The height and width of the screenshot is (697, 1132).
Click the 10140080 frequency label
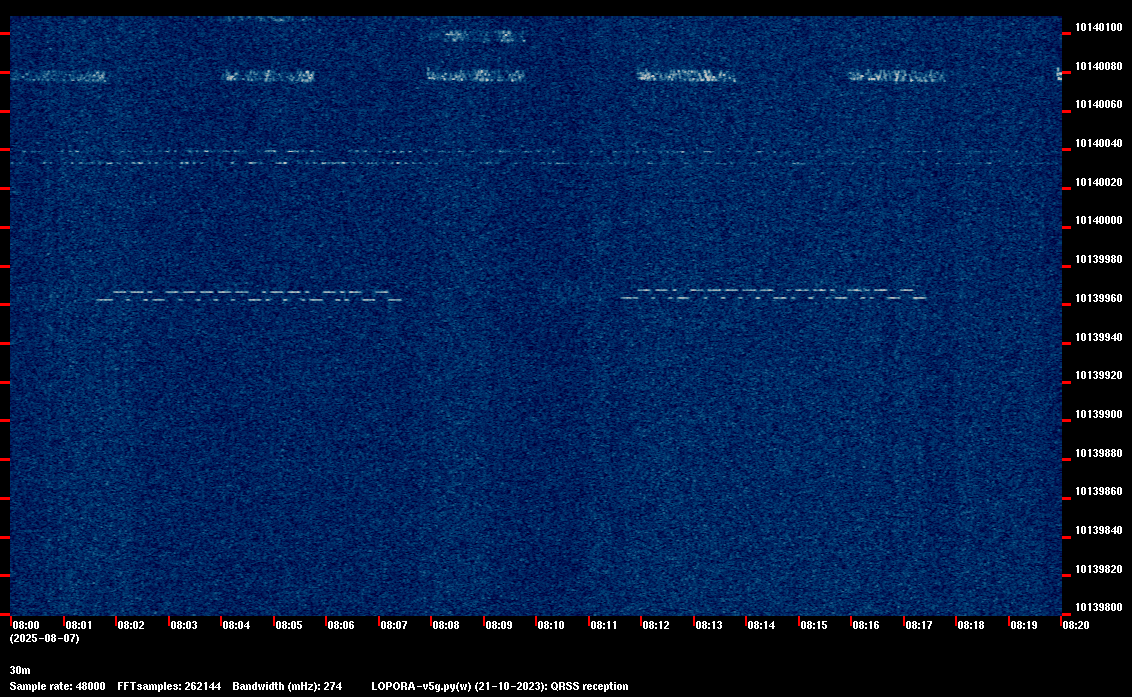pos(1099,66)
